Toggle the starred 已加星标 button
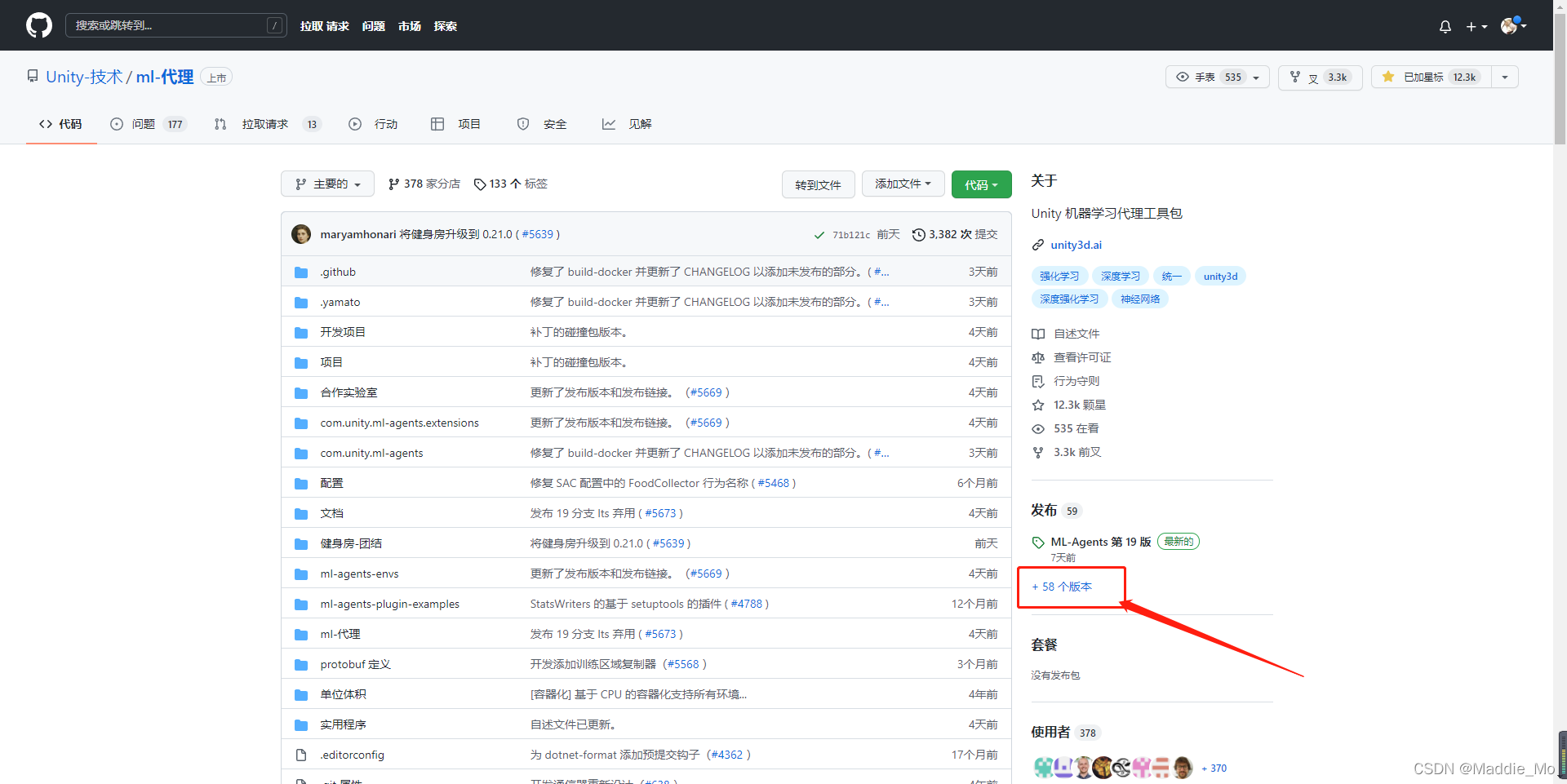Image resolution: width=1567 pixels, height=784 pixels. pyautogui.click(x=1432, y=77)
